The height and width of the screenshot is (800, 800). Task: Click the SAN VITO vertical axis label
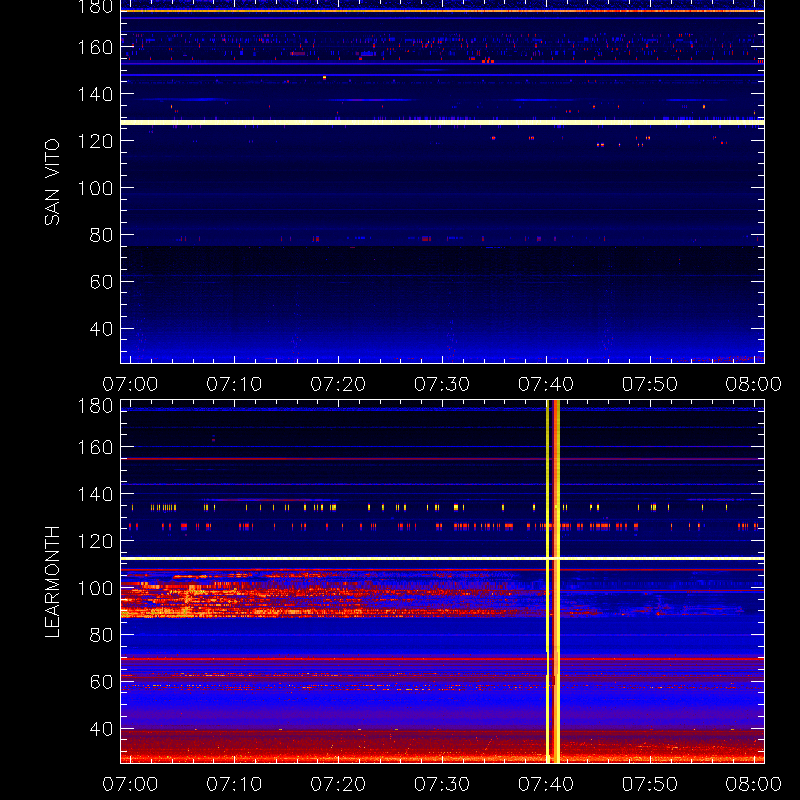click(52, 182)
